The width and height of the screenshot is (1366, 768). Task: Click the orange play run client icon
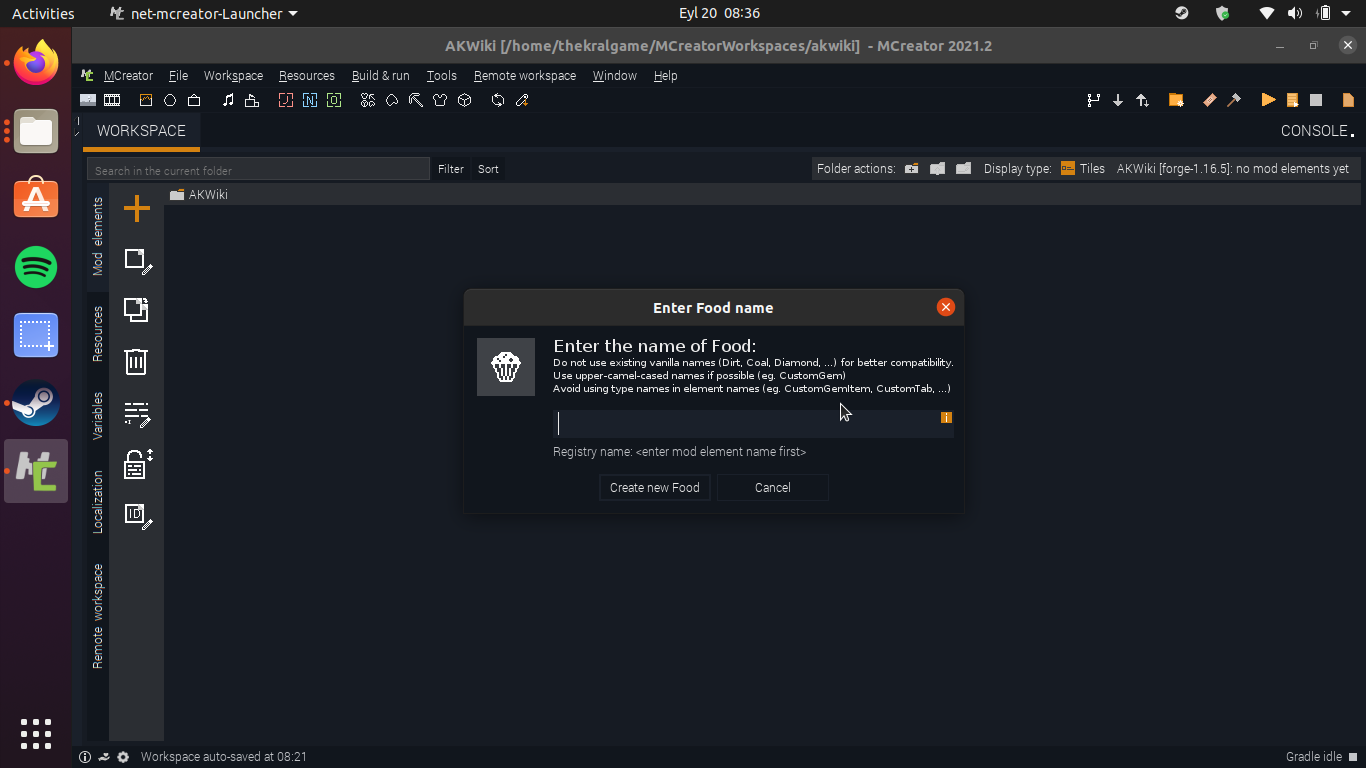pyautogui.click(x=1268, y=100)
